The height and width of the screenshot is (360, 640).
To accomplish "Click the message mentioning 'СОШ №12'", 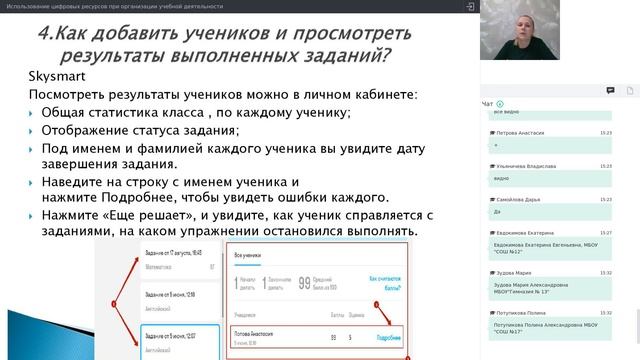I will pos(550,249).
